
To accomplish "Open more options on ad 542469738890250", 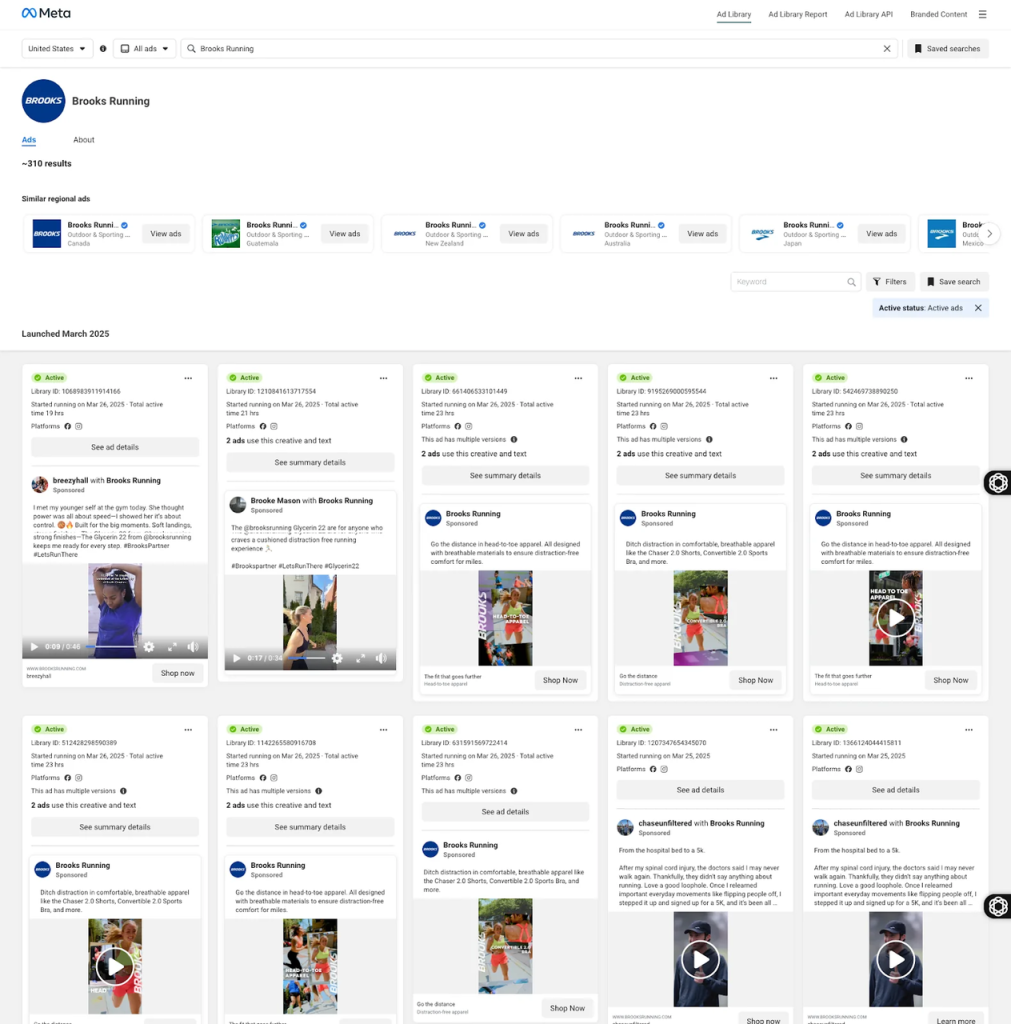I will click(969, 378).
